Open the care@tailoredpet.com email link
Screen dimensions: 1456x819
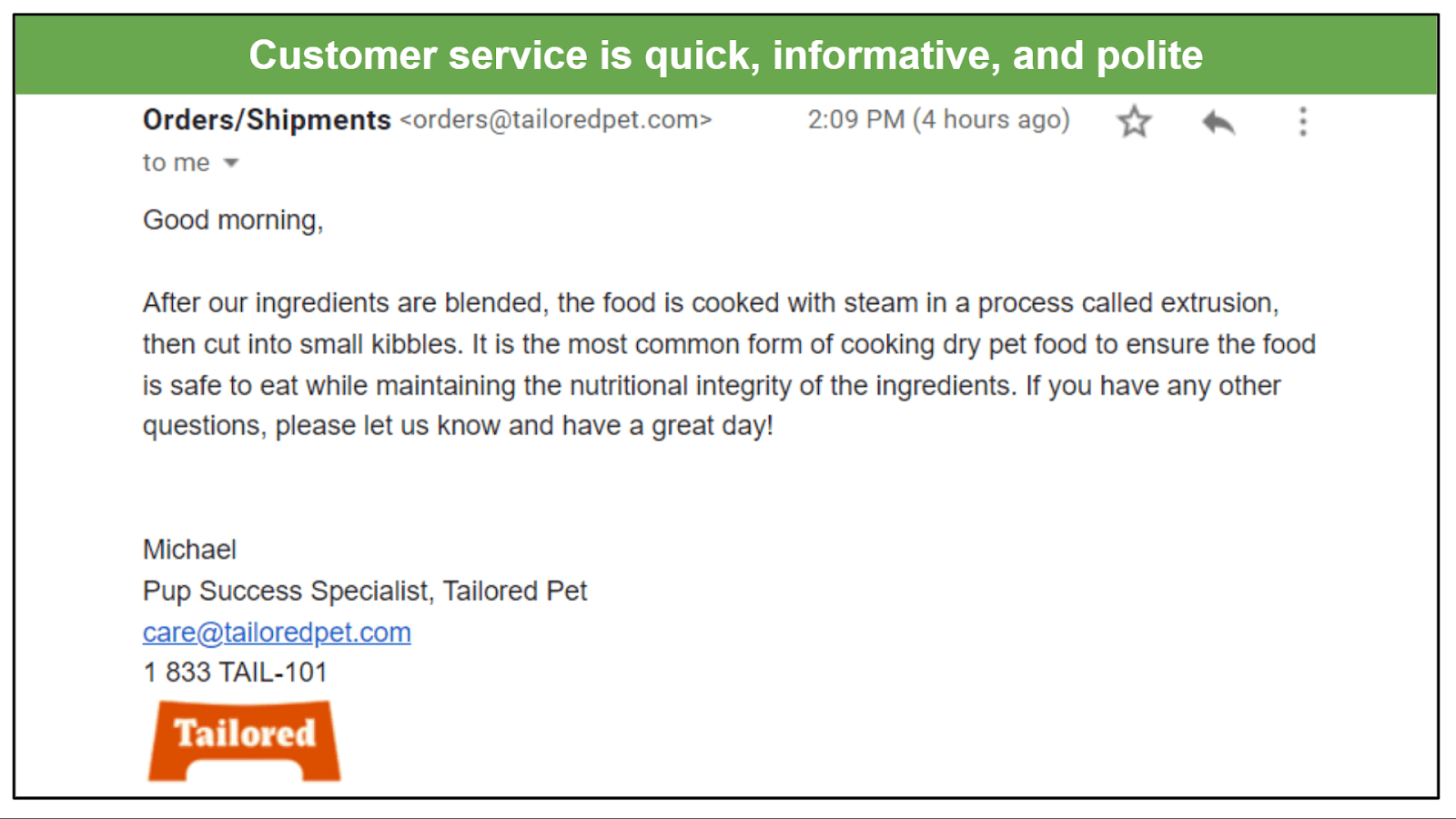277,632
